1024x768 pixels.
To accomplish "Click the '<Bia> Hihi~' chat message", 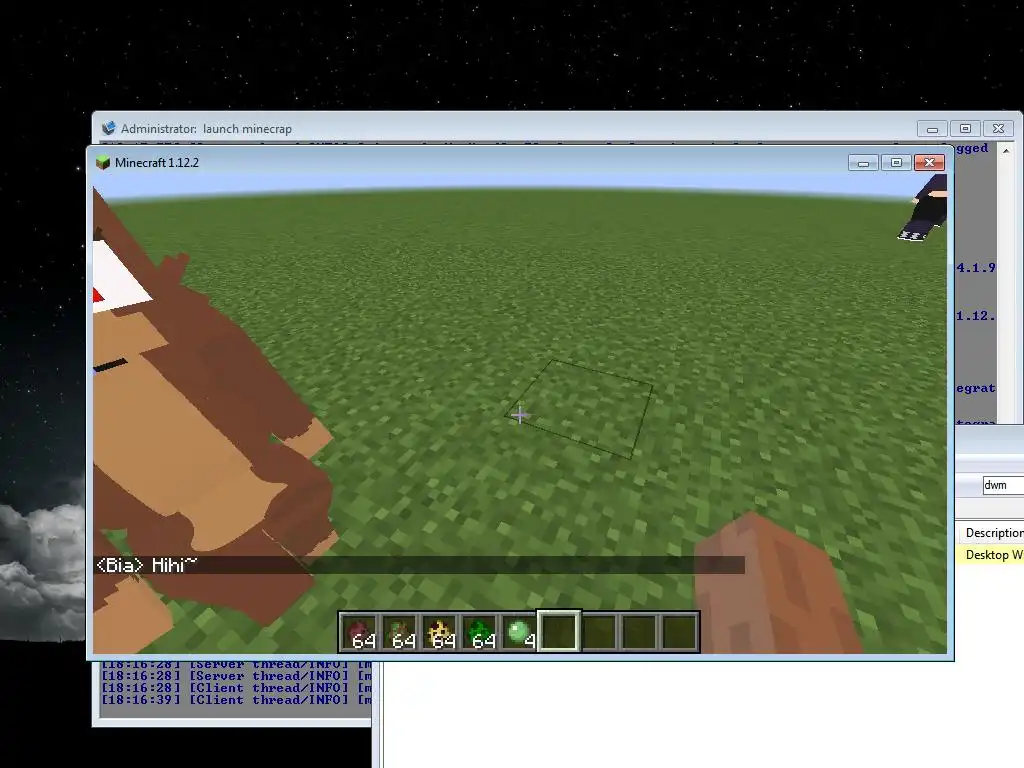I will point(147,565).
